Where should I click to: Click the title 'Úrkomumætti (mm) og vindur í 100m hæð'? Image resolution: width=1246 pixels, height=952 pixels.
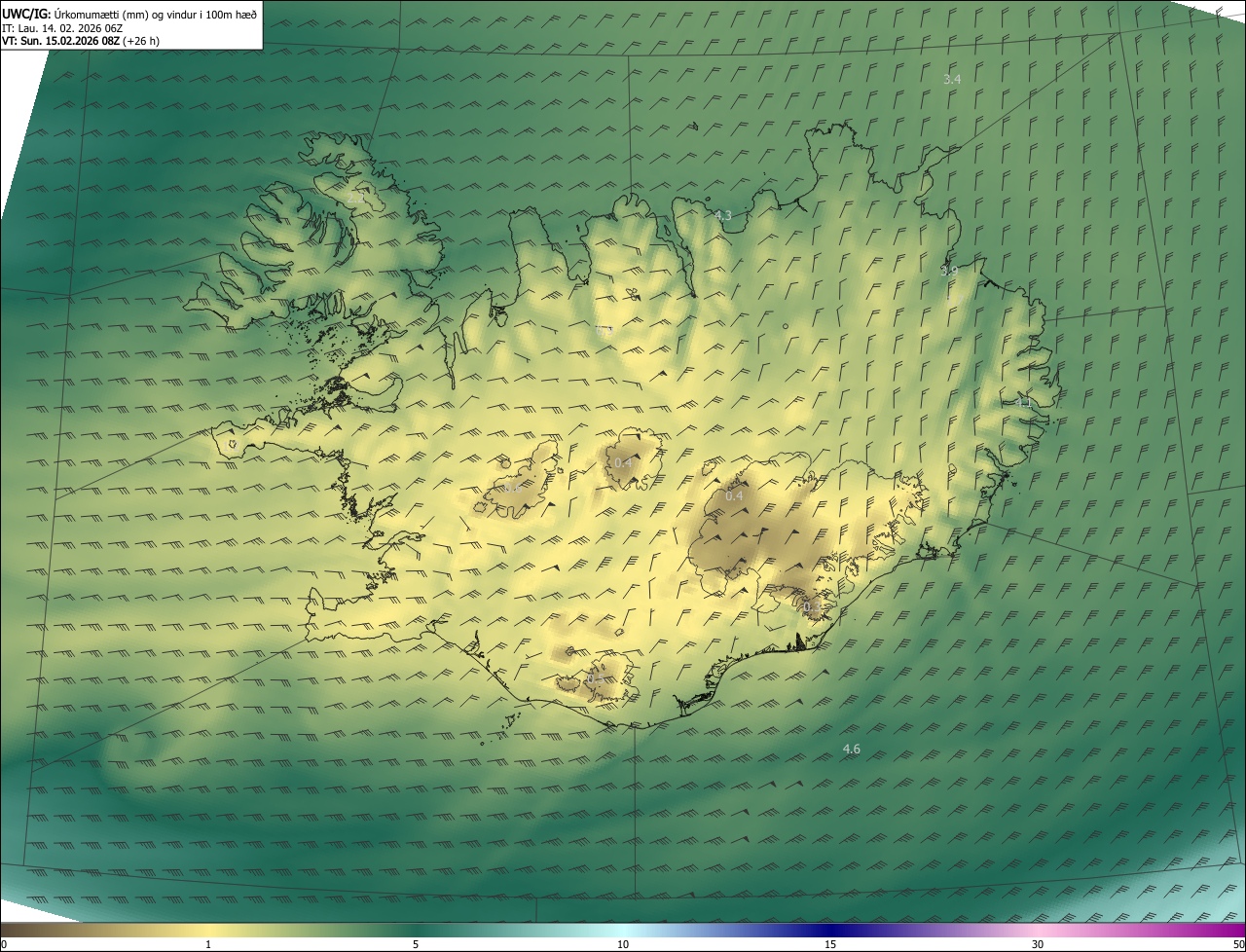coord(154,14)
